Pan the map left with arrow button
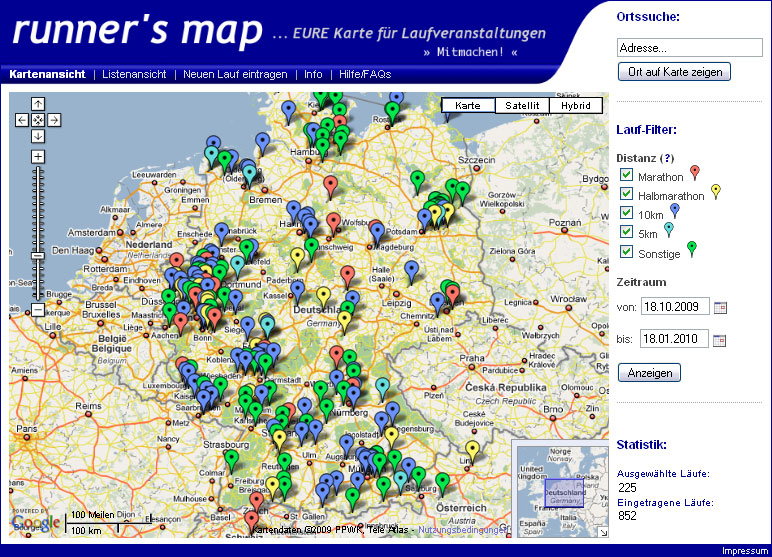The height and width of the screenshot is (557, 772). (x=21, y=120)
